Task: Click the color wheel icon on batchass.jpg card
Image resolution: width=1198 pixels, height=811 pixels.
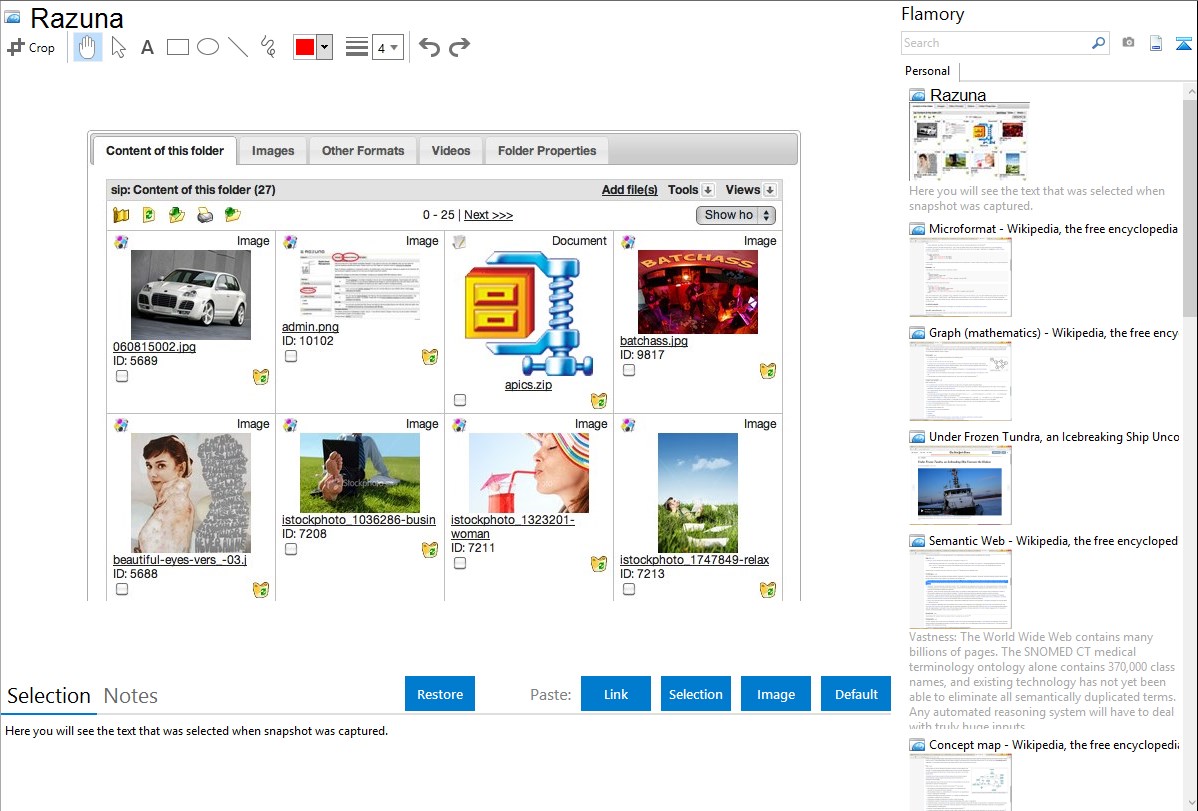Action: 628,242
